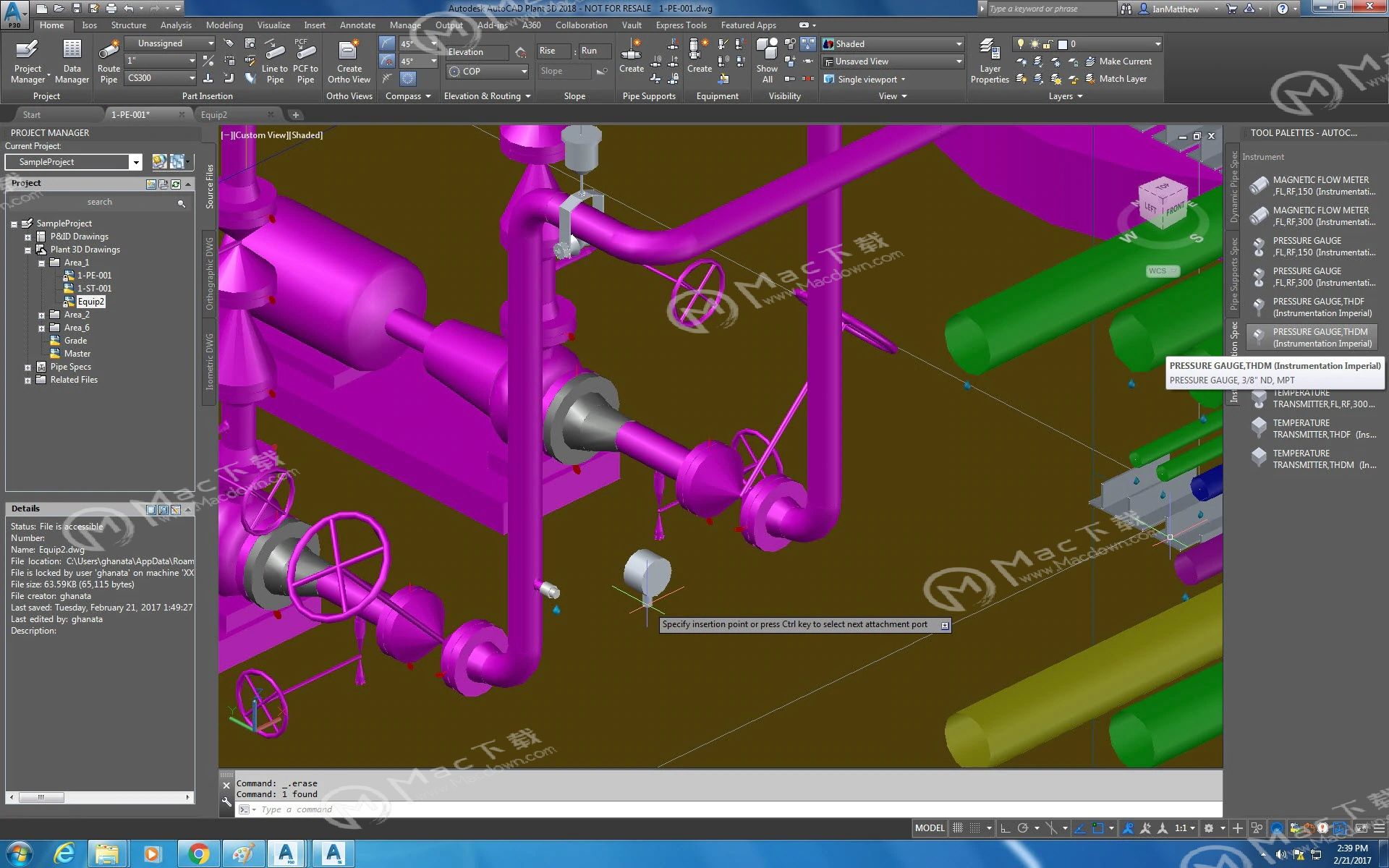
Task: Open the CS300 spec dropdown
Action: click(161, 78)
